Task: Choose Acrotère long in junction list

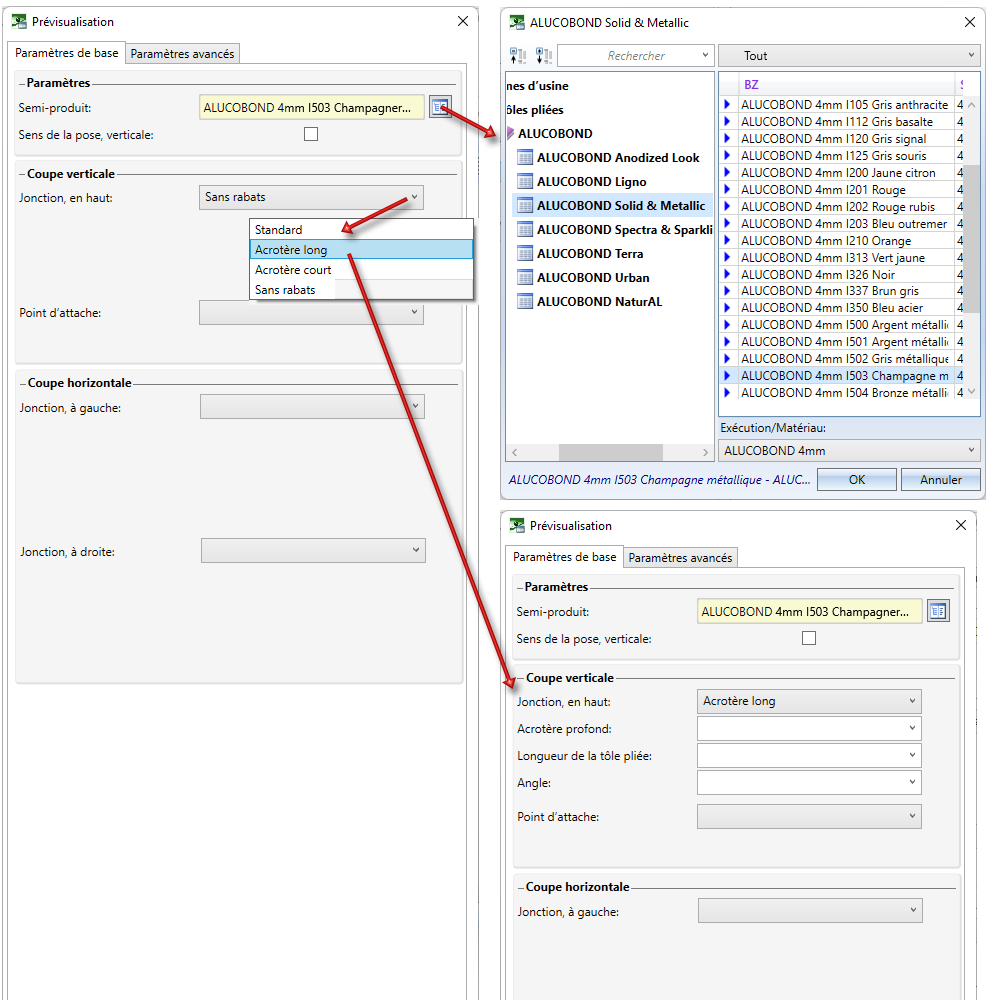Action: [x=361, y=249]
